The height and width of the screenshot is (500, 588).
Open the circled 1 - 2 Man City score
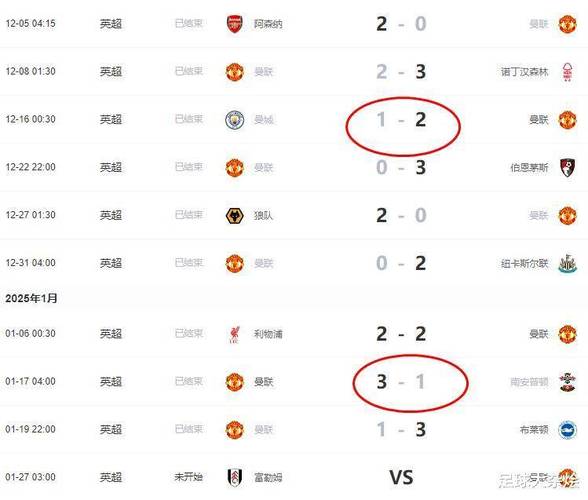point(401,120)
